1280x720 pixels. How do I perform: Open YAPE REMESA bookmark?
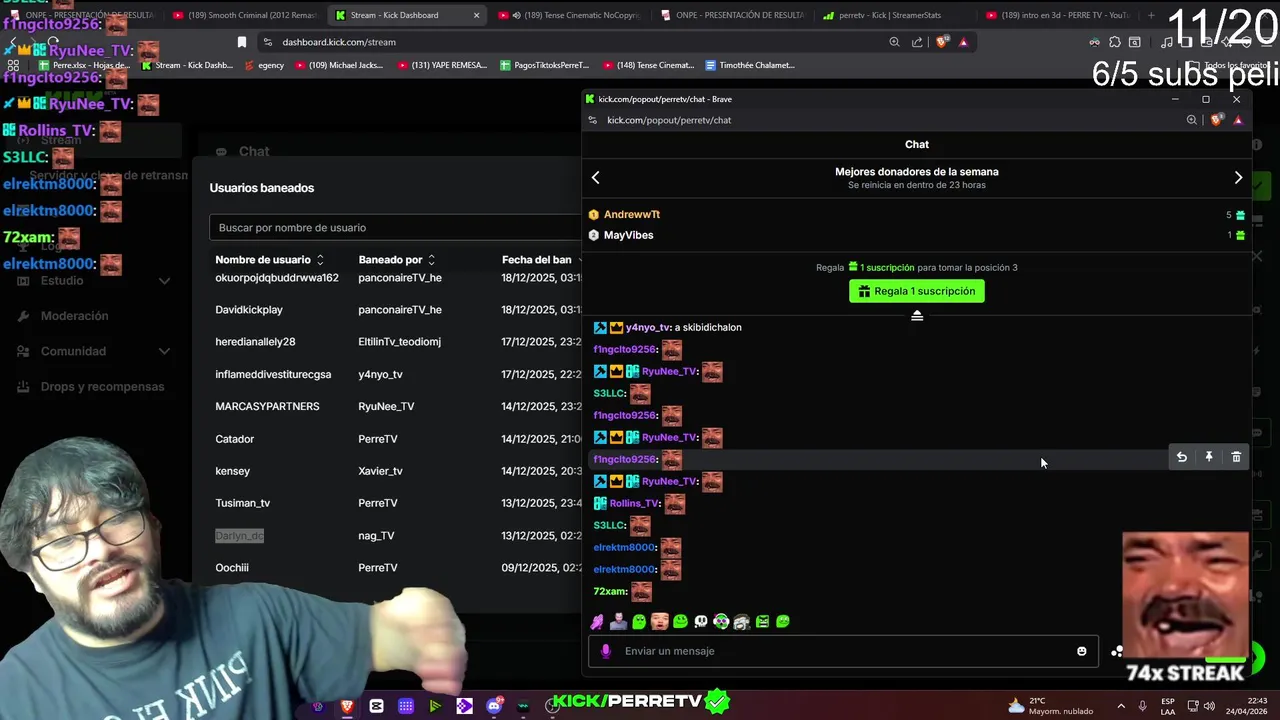441,65
